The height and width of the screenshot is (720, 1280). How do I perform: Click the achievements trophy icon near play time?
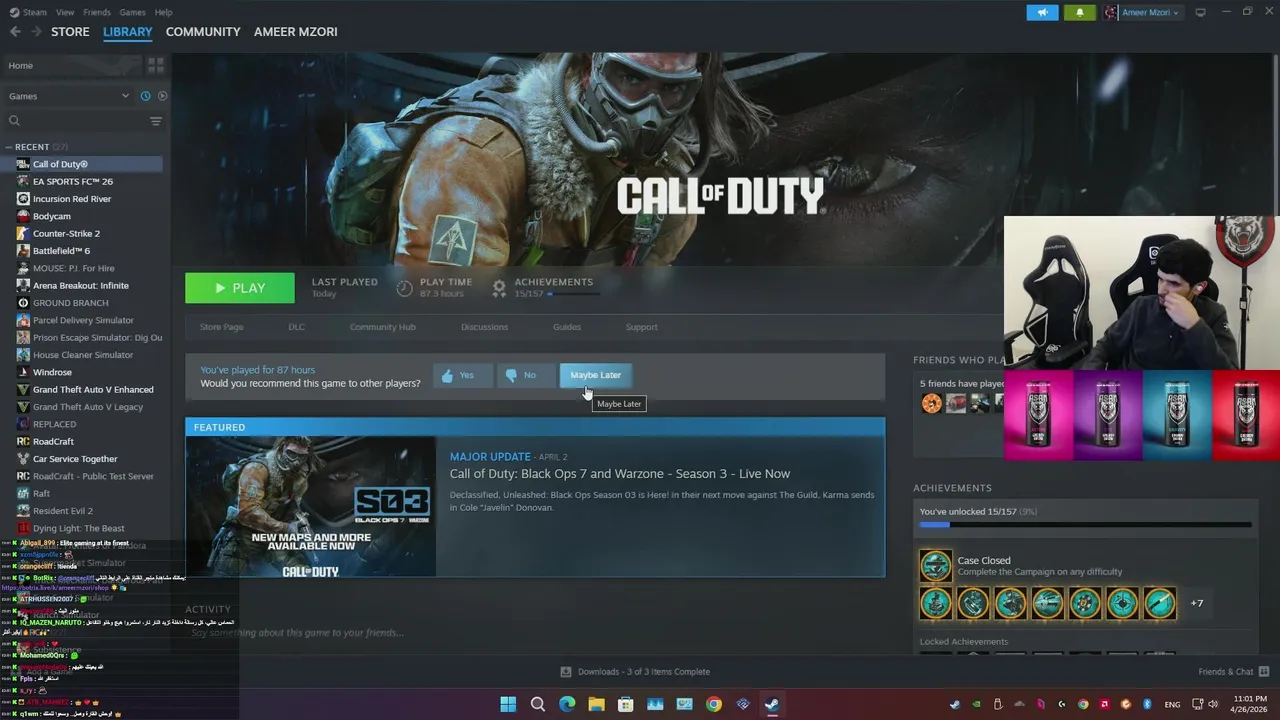[499, 288]
